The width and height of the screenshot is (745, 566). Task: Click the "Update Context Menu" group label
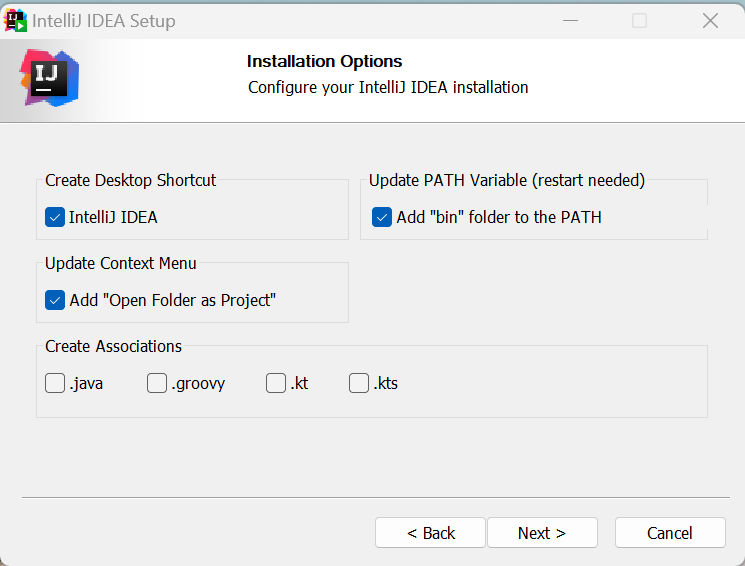point(121,264)
